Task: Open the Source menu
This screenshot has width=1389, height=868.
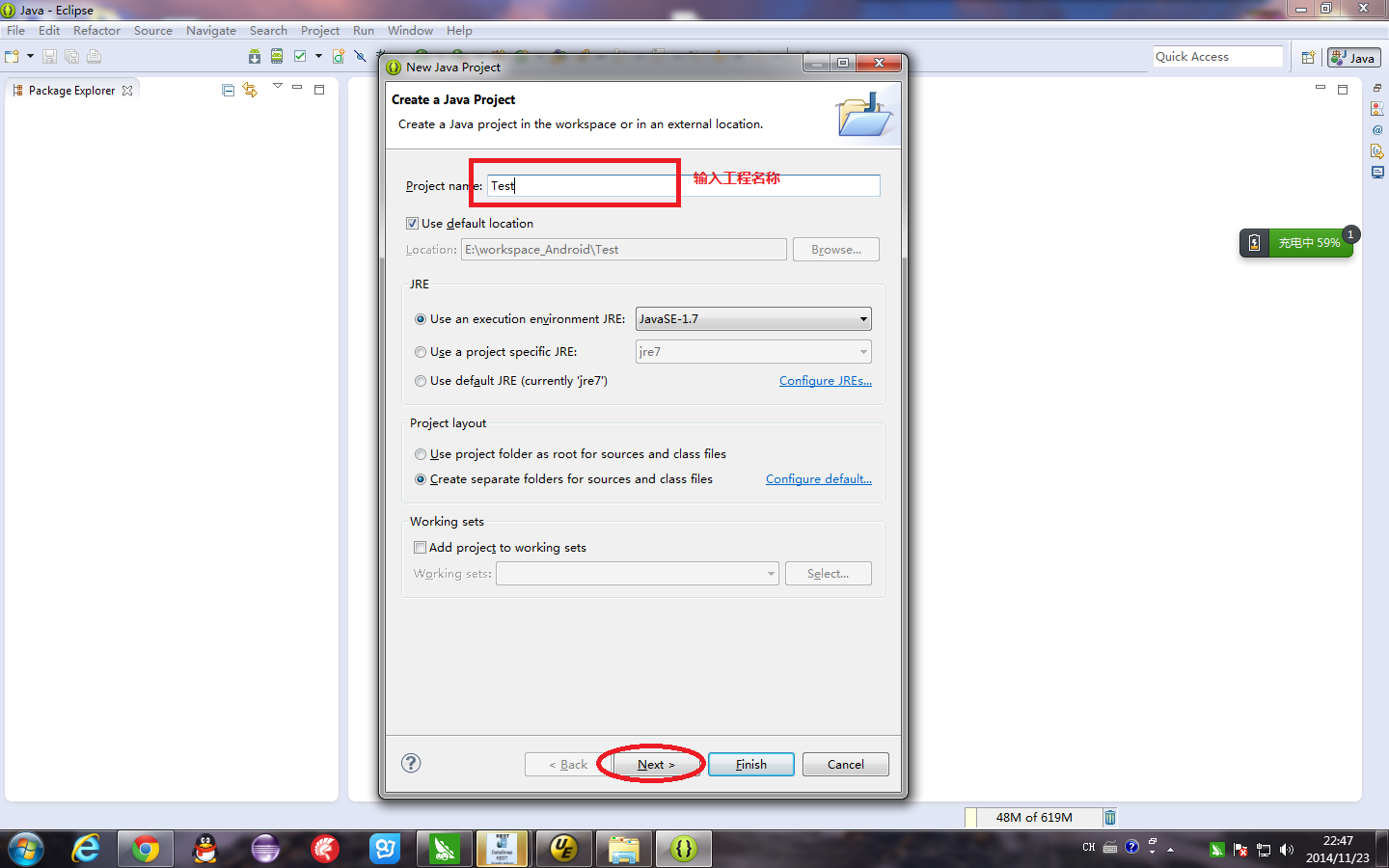Action: [153, 31]
